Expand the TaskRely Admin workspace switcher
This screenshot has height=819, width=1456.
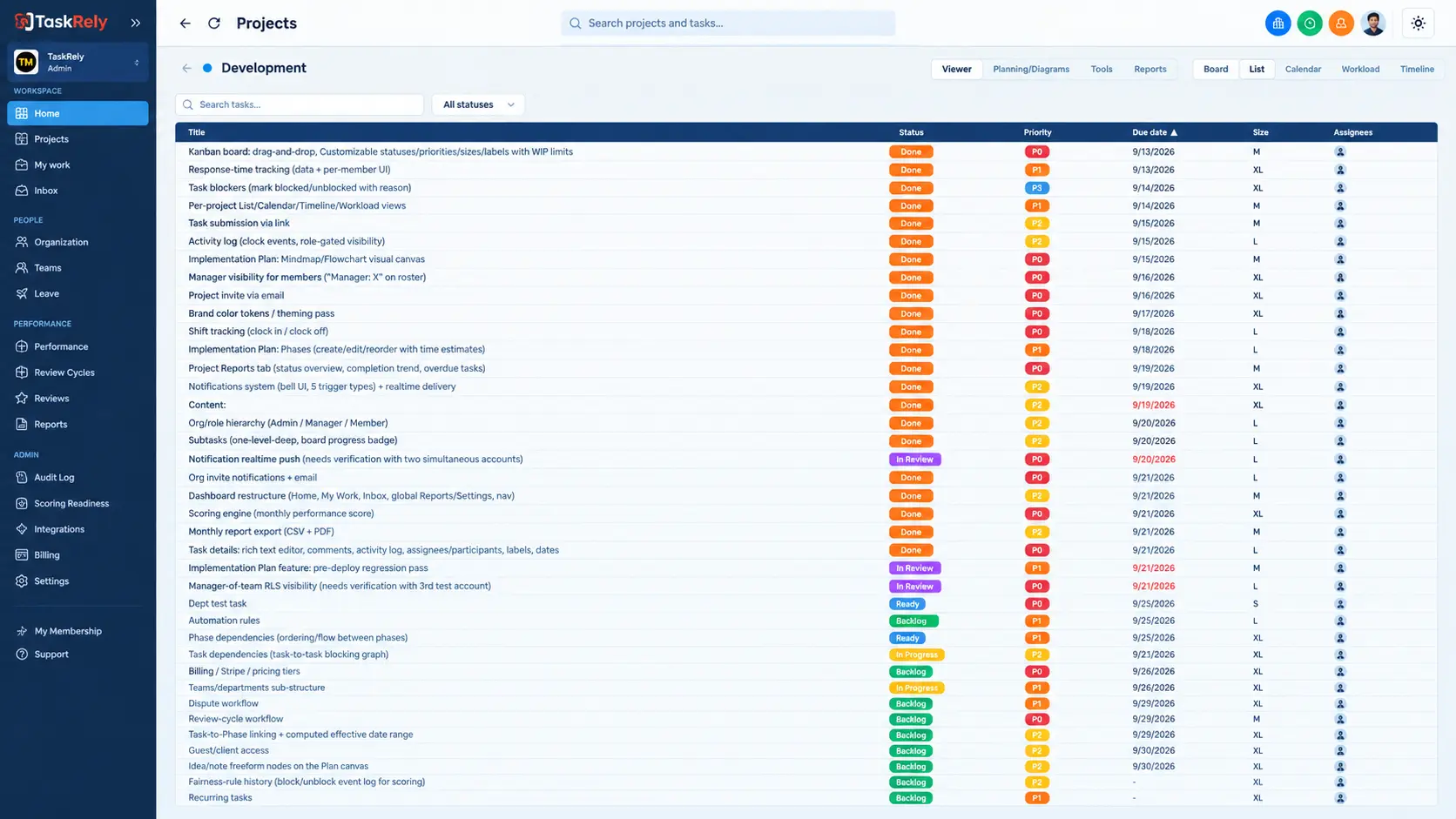pyautogui.click(x=78, y=62)
